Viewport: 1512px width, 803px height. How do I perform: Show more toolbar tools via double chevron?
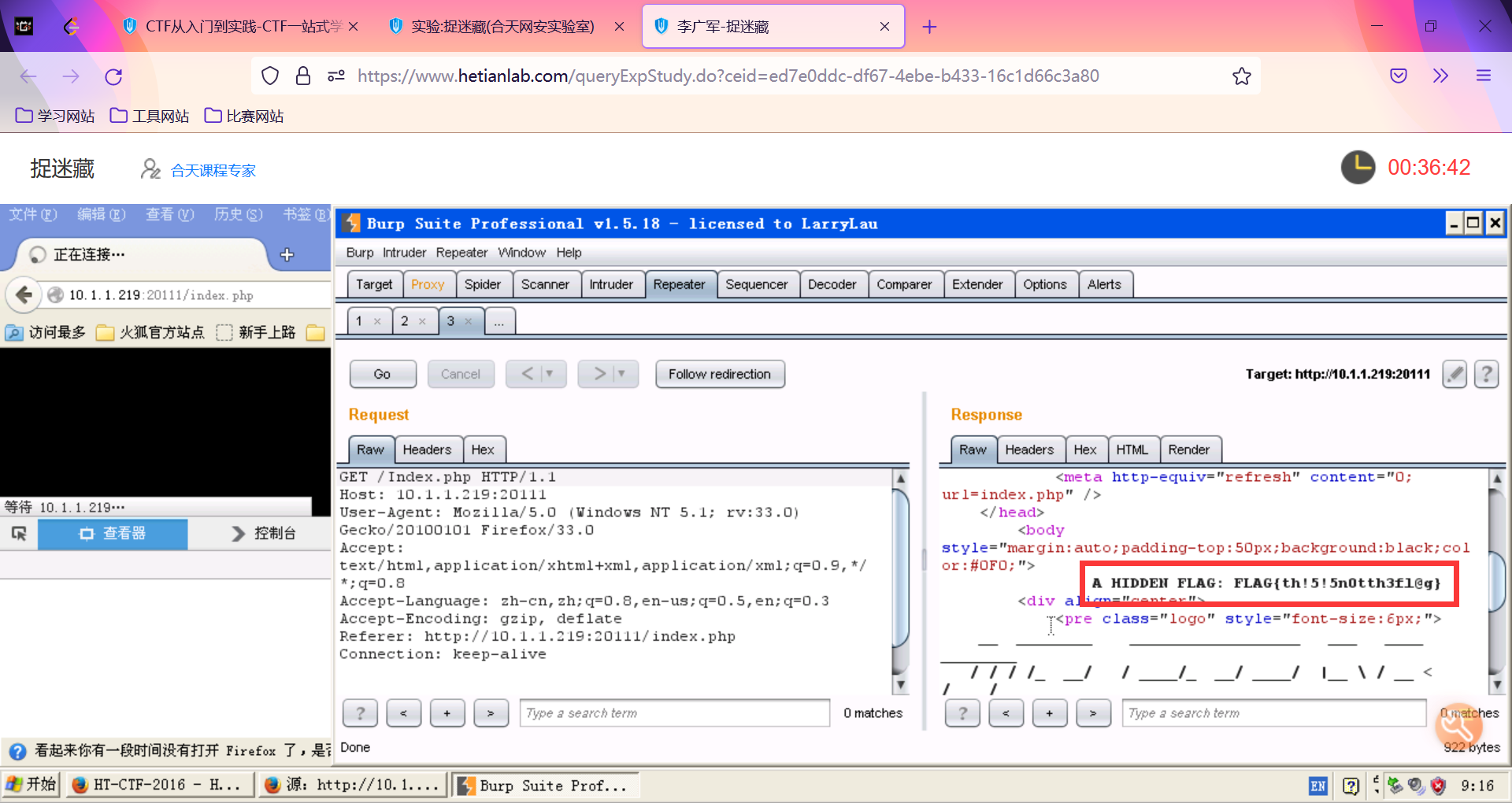(x=1440, y=76)
